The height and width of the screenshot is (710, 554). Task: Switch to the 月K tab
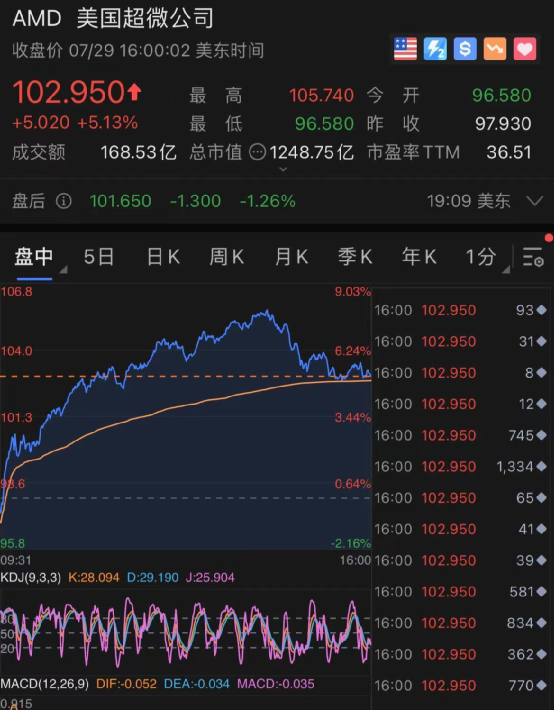(x=291, y=257)
